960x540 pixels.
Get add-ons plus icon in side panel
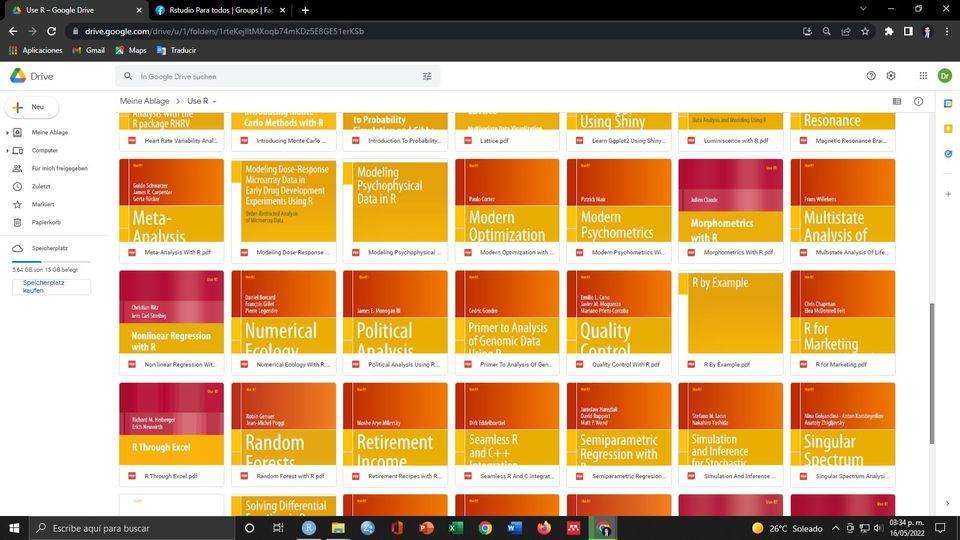pos(948,194)
